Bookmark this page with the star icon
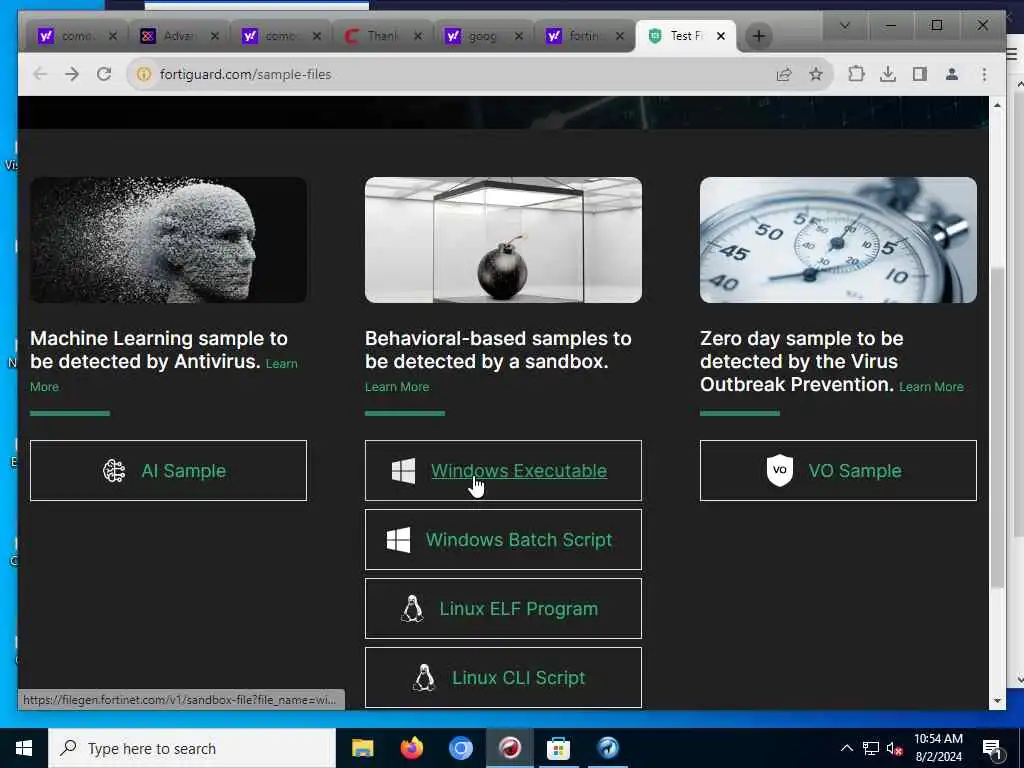The height and width of the screenshot is (768, 1024). 816,74
